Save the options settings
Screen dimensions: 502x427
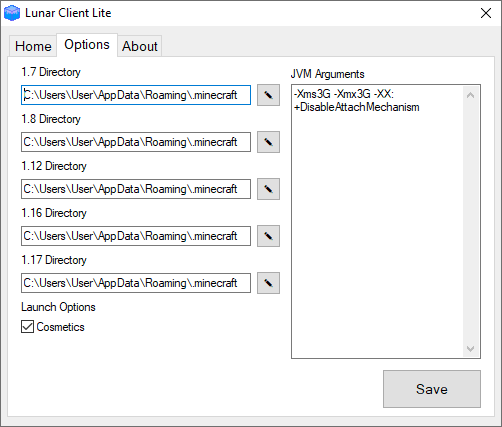pyautogui.click(x=432, y=389)
